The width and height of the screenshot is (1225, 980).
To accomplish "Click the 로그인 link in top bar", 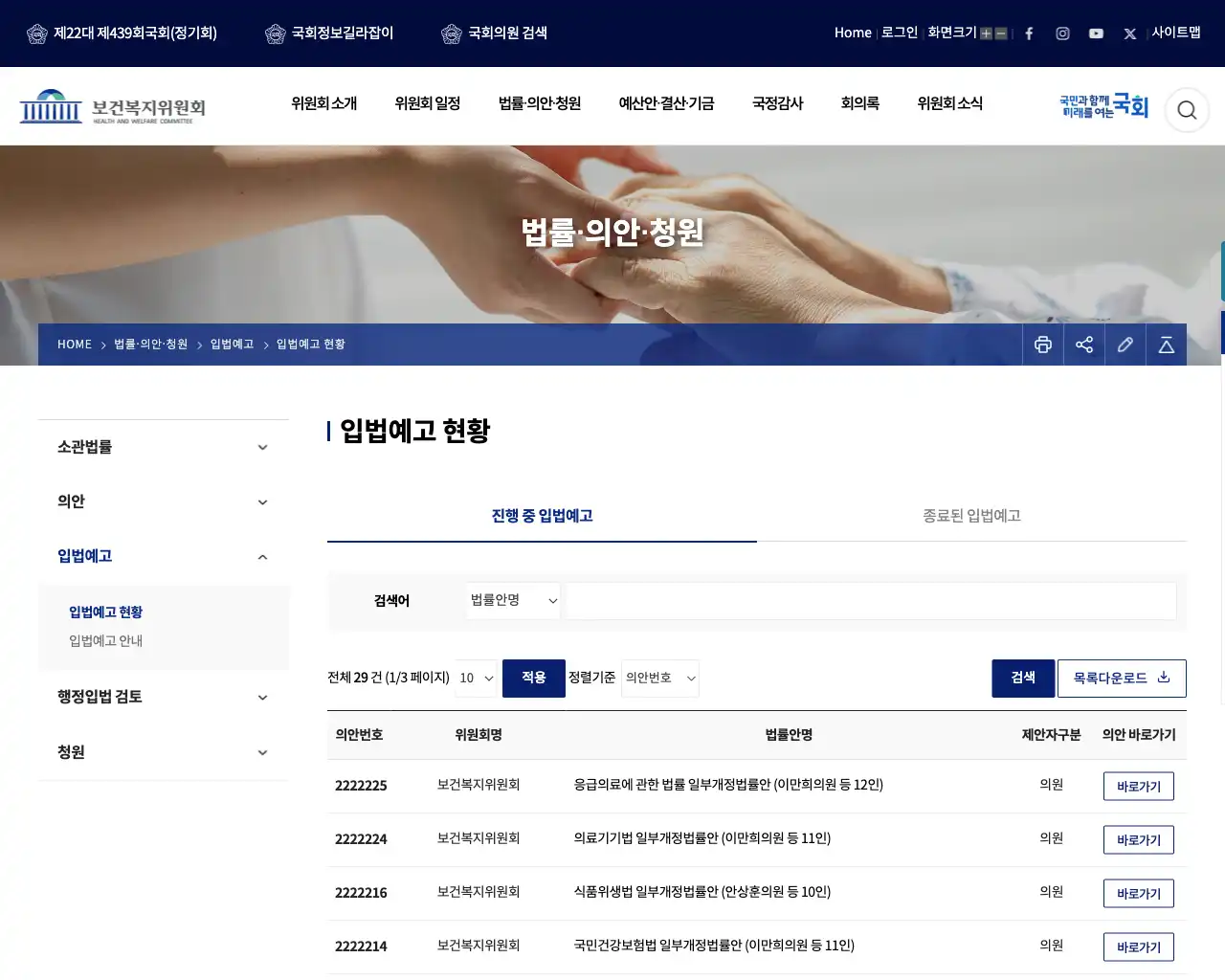I will coord(900,33).
